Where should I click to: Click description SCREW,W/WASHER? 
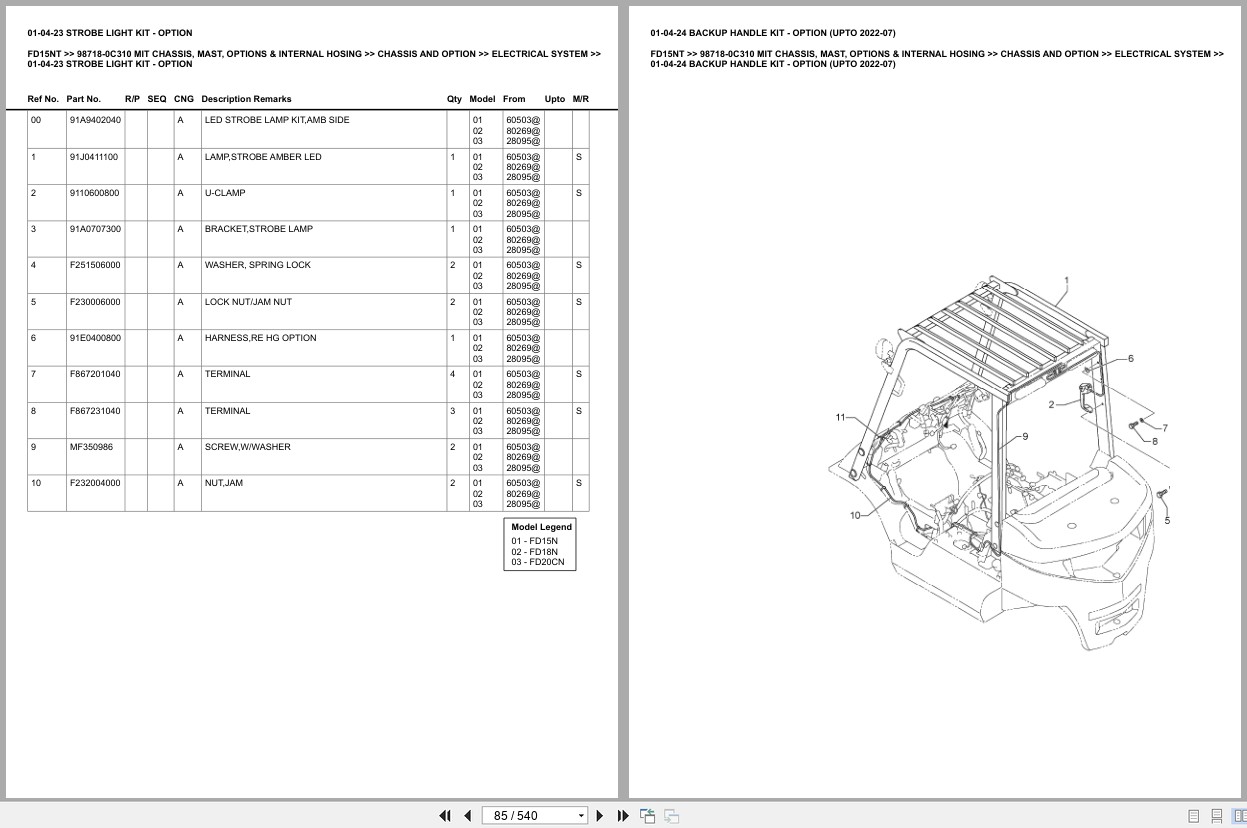247,447
